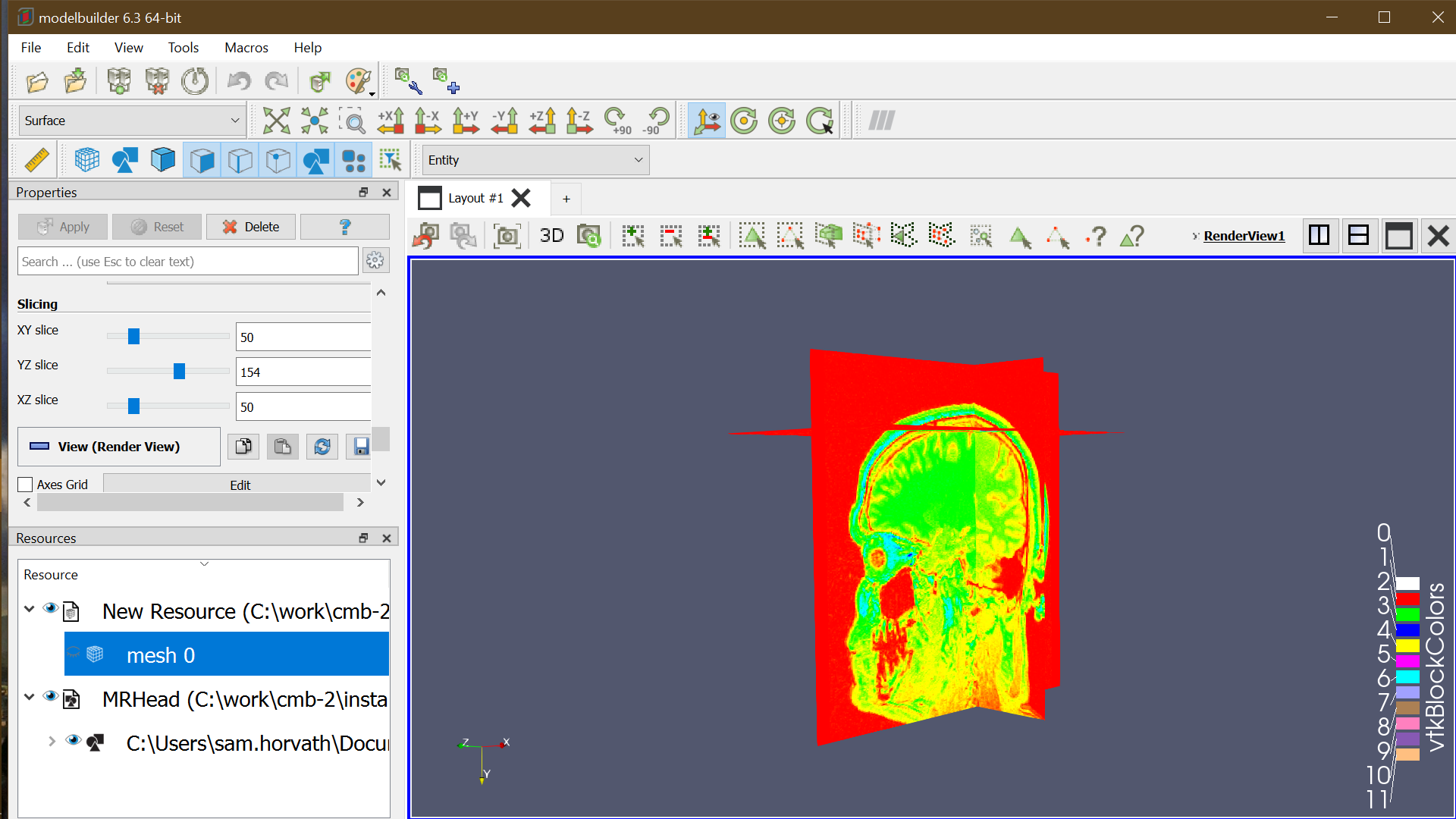Click the color palette / edit color map icon
The image size is (1456, 819).
pos(357,80)
